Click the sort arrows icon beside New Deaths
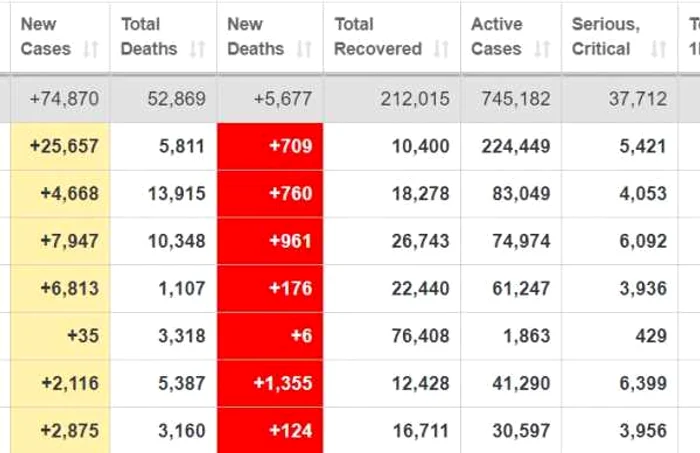The width and height of the screenshot is (700, 453). [x=304, y=49]
